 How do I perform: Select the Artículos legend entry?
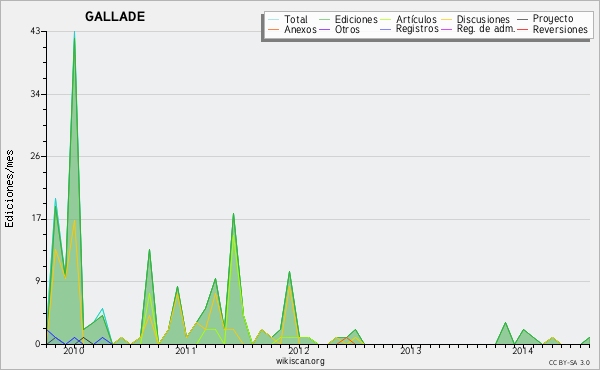point(416,19)
